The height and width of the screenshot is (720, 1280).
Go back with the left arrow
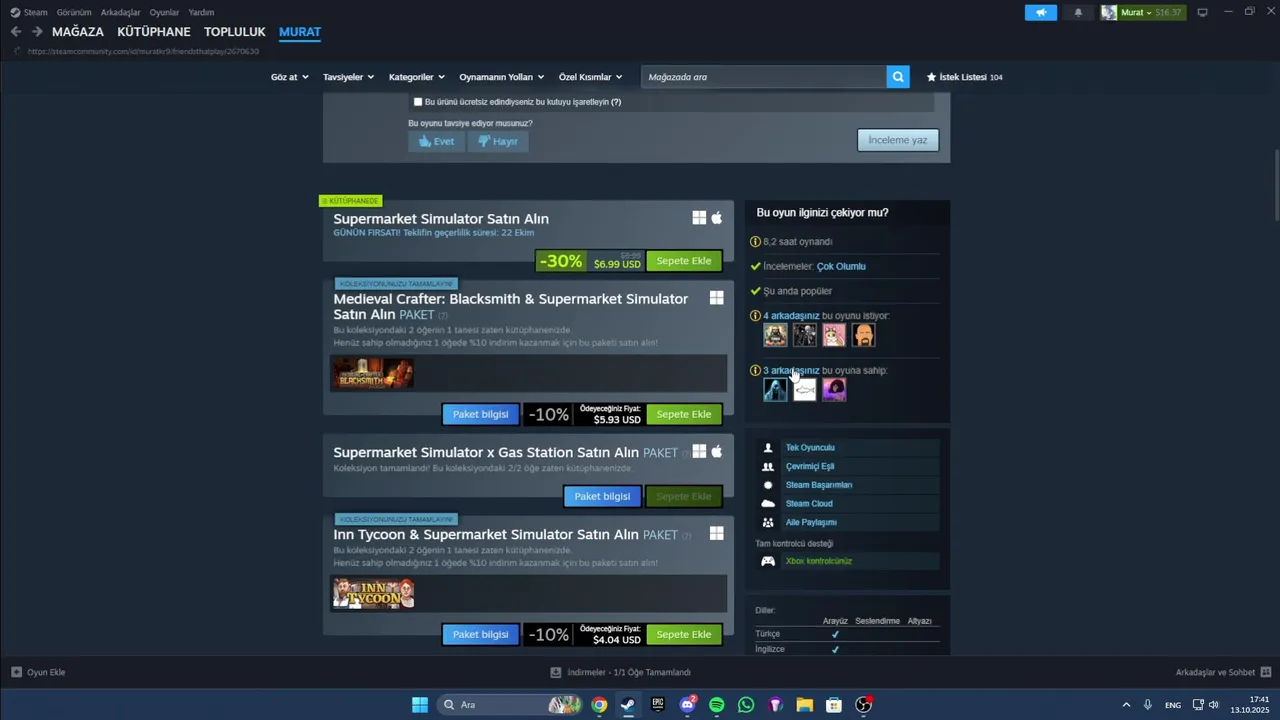(16, 32)
